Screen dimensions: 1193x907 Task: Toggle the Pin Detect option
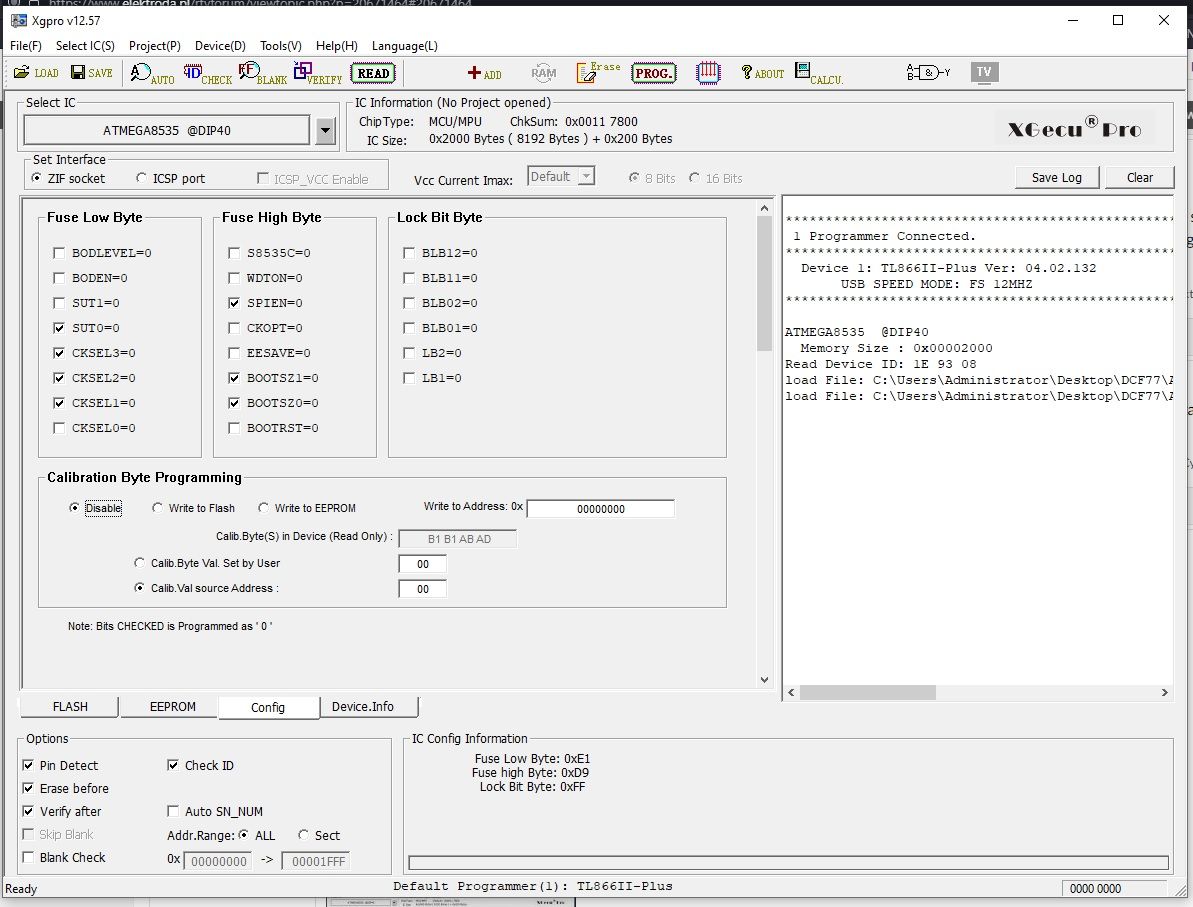tap(28, 765)
